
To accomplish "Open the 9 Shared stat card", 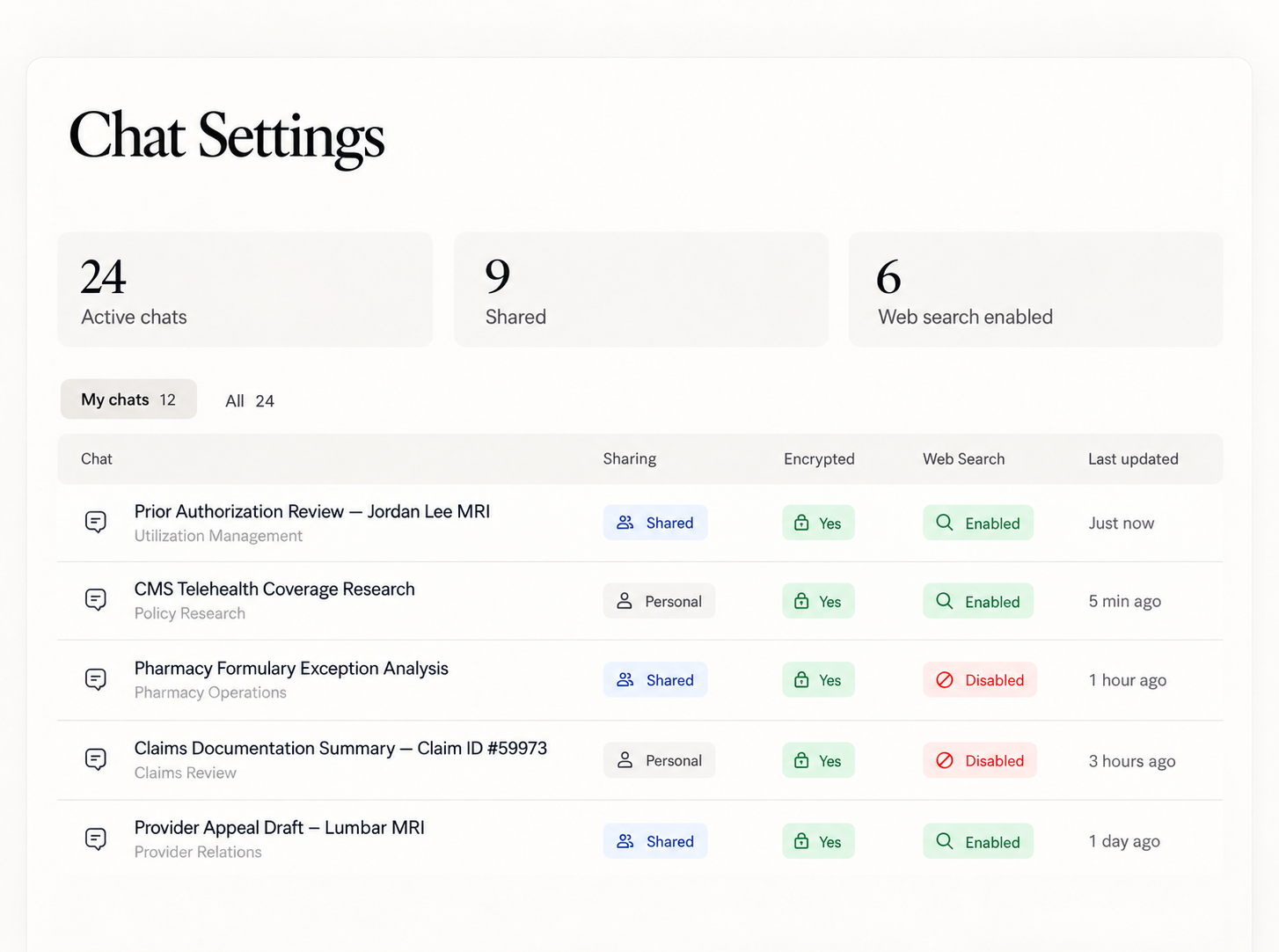I will (641, 289).
